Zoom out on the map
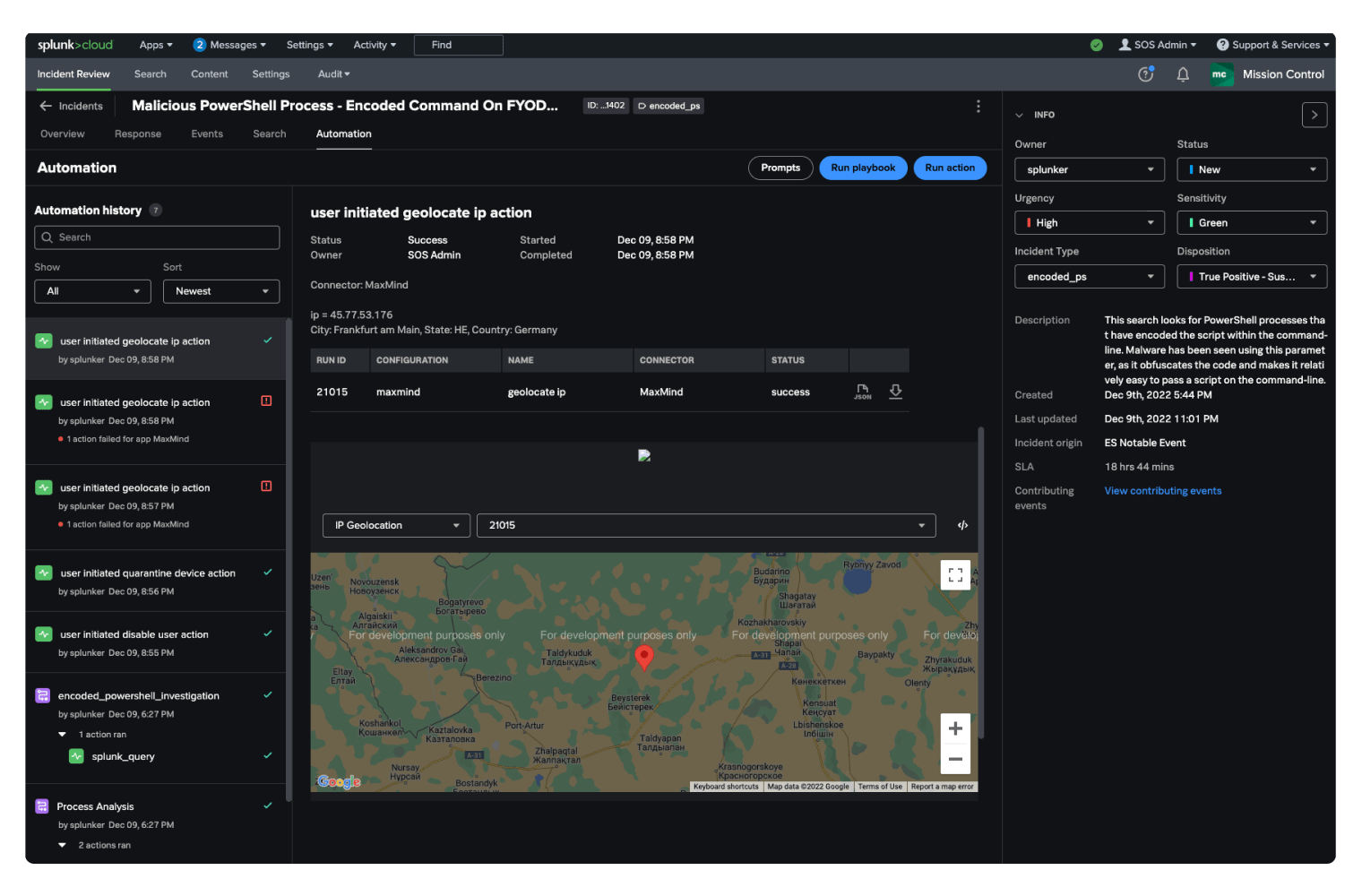 955,759
